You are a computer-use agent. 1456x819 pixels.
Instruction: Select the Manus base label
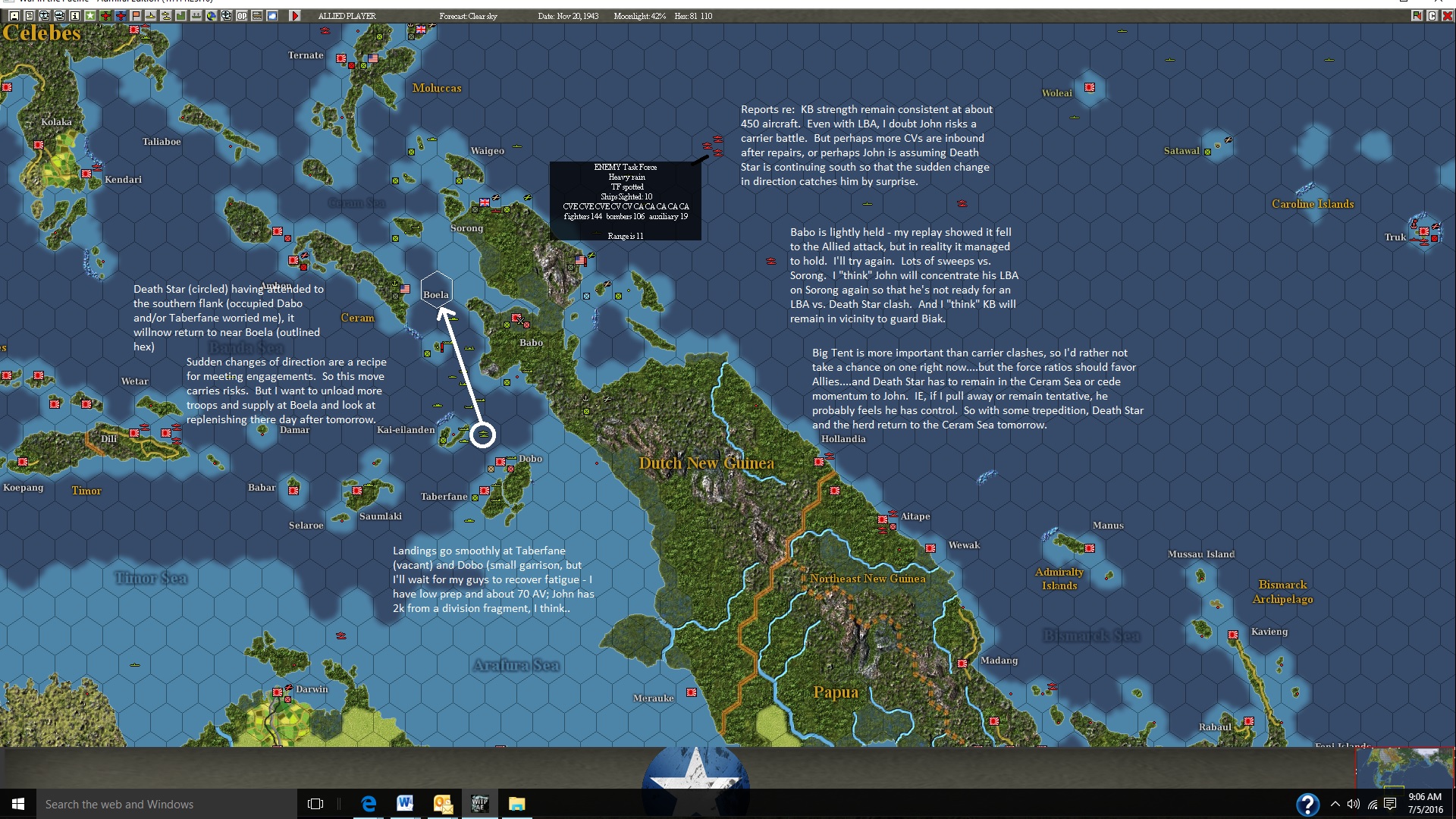click(x=1108, y=526)
